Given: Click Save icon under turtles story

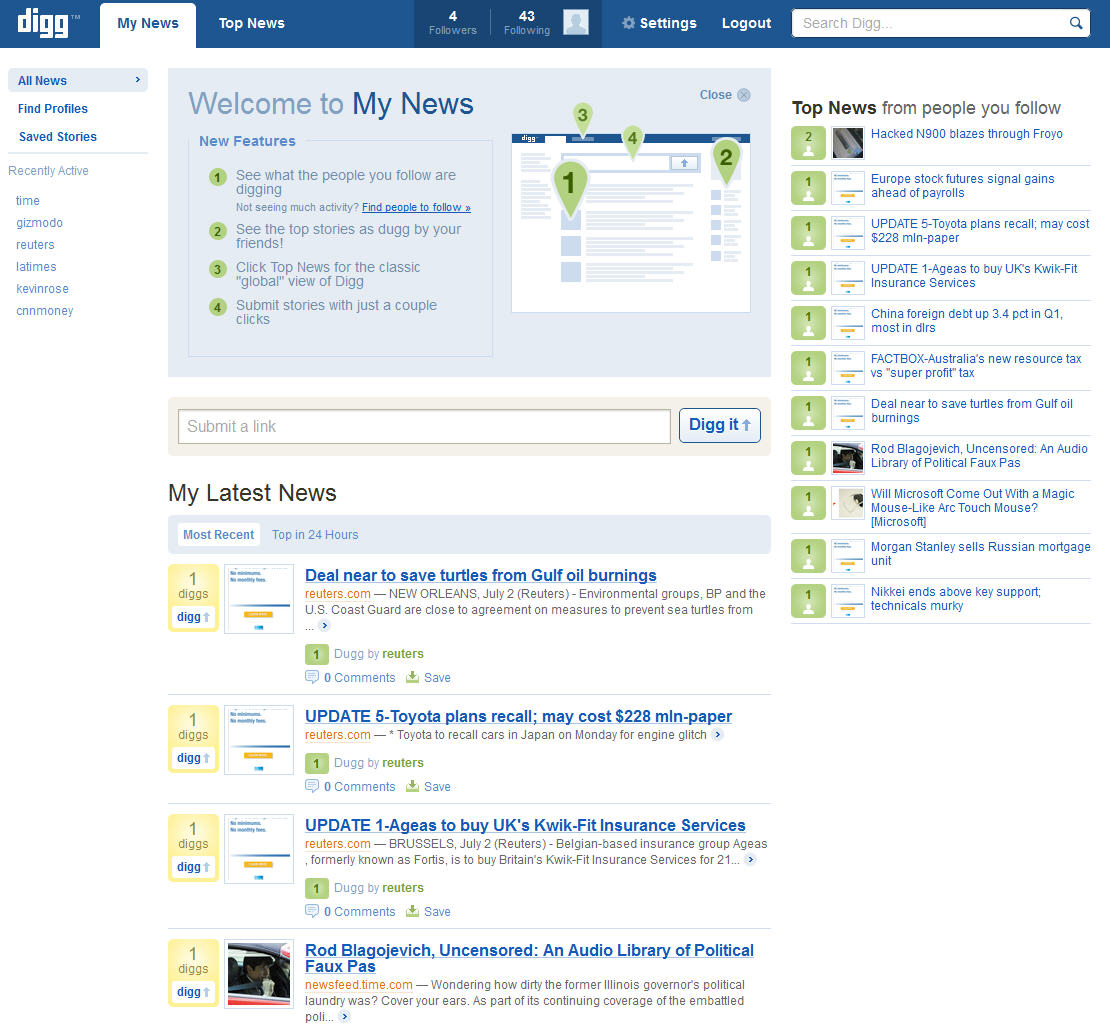Looking at the screenshot, I should (x=412, y=677).
